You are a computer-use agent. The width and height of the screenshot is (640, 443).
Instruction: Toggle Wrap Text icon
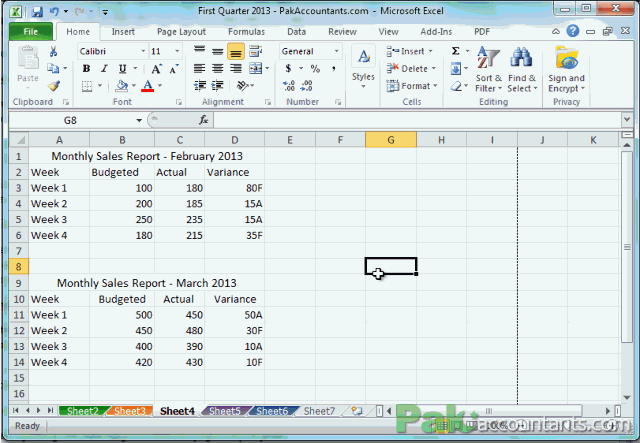(256, 51)
